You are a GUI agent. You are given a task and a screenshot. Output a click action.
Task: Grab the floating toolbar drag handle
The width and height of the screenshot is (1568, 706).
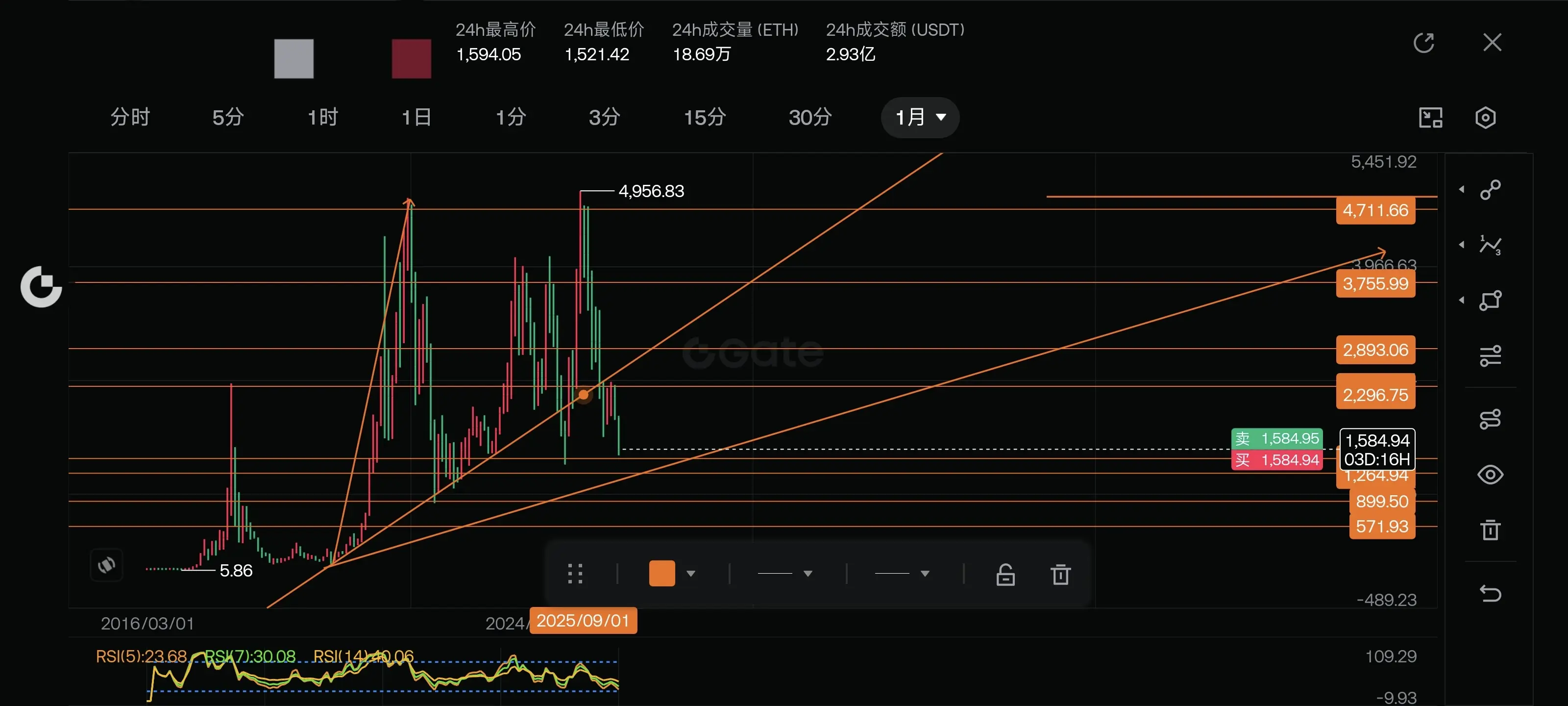pos(575,574)
